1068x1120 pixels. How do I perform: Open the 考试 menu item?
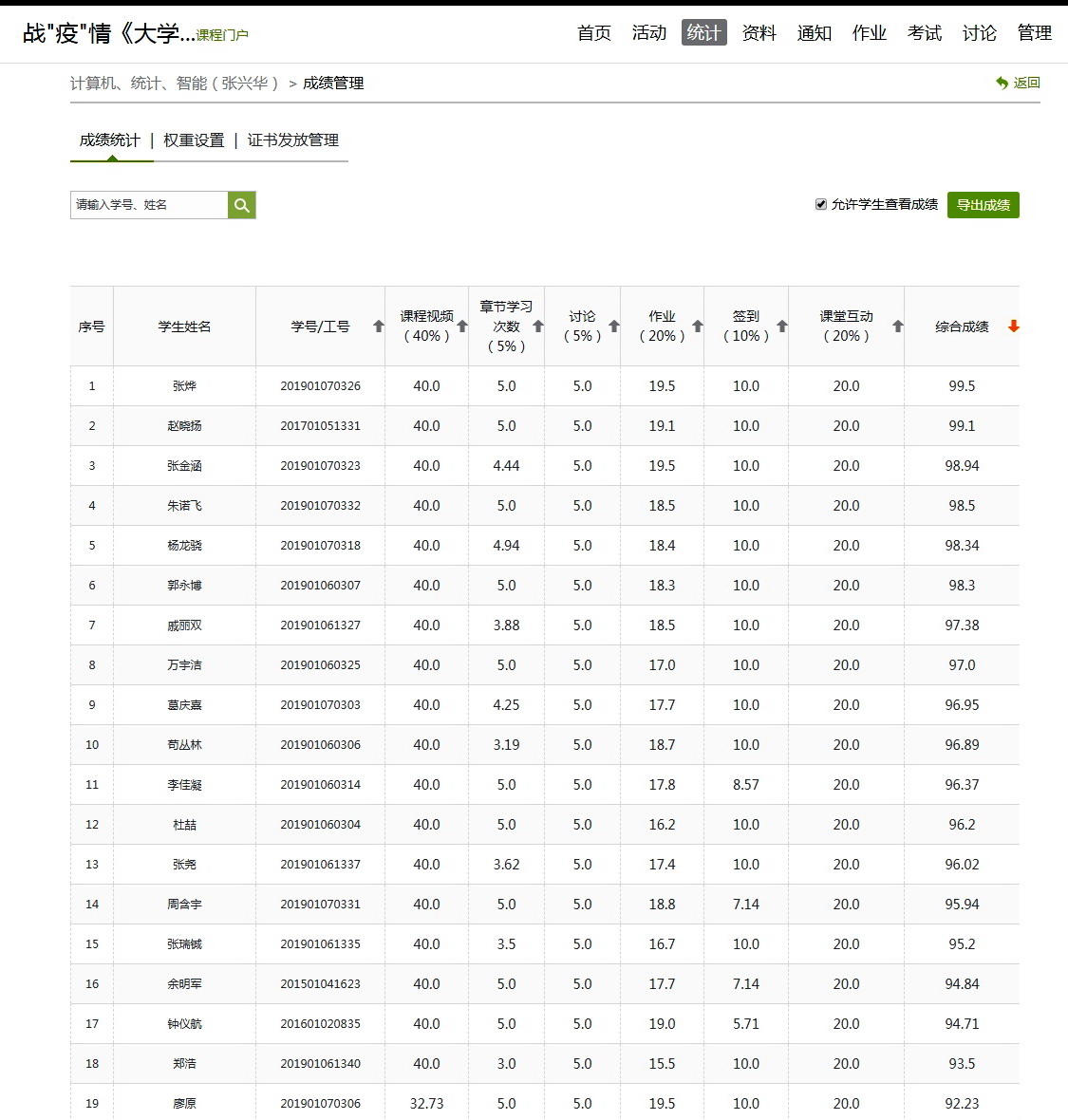coord(924,32)
